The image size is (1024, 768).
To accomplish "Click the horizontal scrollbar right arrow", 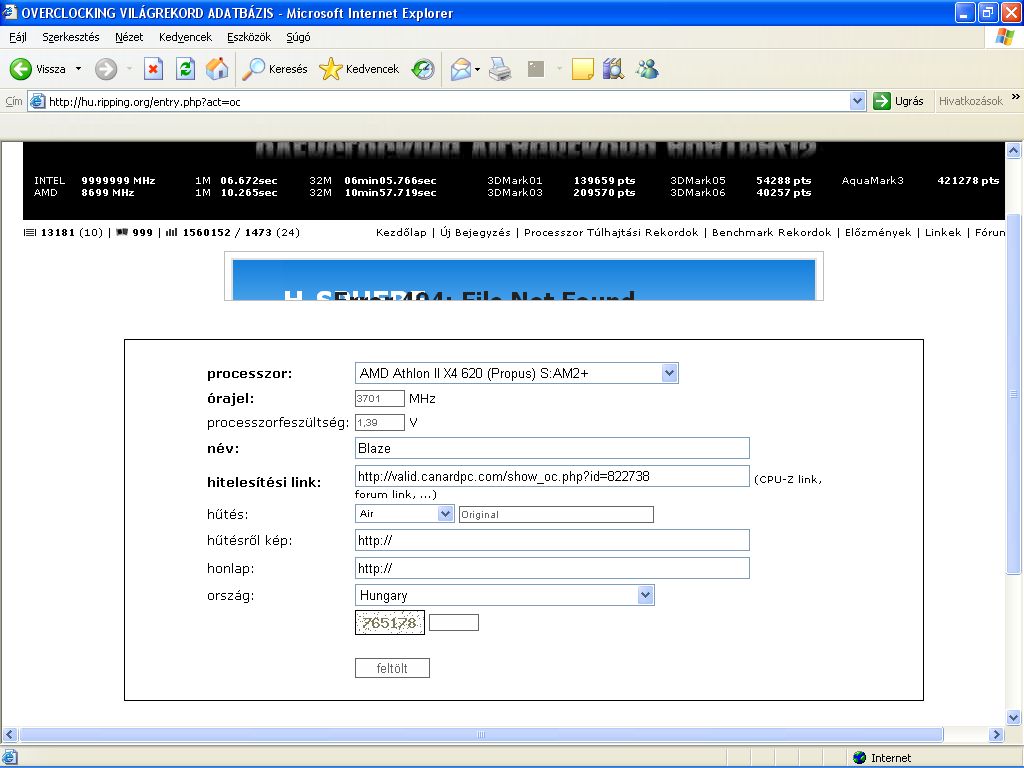I will [996, 734].
